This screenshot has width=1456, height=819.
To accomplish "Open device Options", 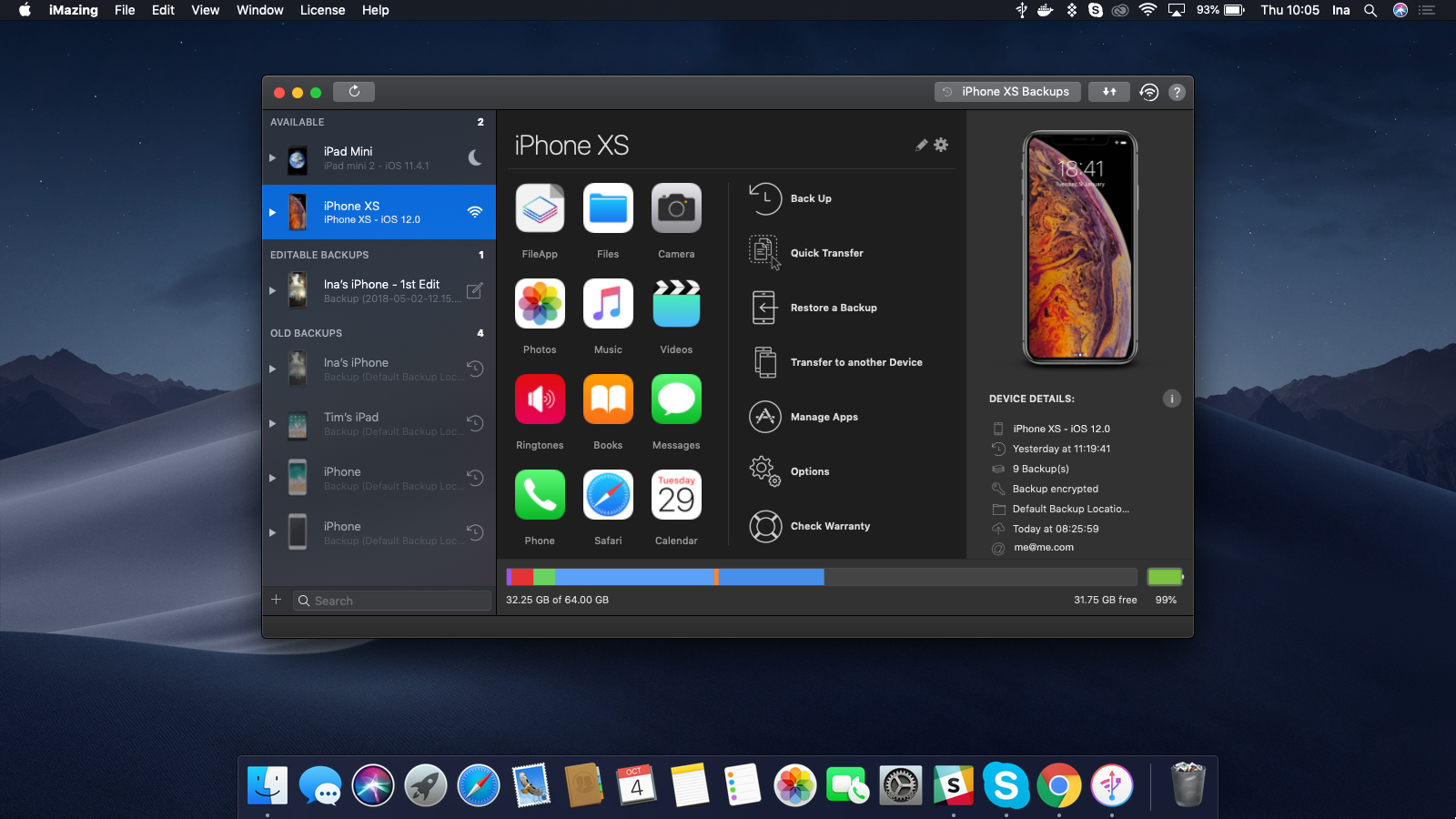I will [789, 471].
